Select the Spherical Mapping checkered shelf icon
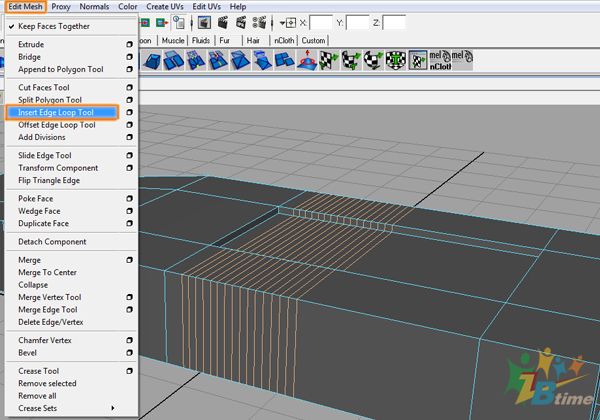Image resolution: width=600 pixels, height=420 pixels. tap(373, 60)
